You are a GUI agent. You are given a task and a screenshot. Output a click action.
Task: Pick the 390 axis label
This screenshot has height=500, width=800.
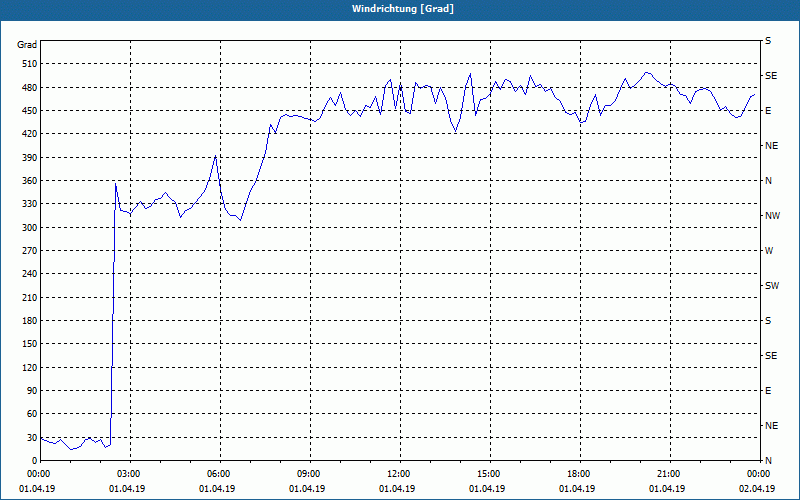[x=30, y=158]
